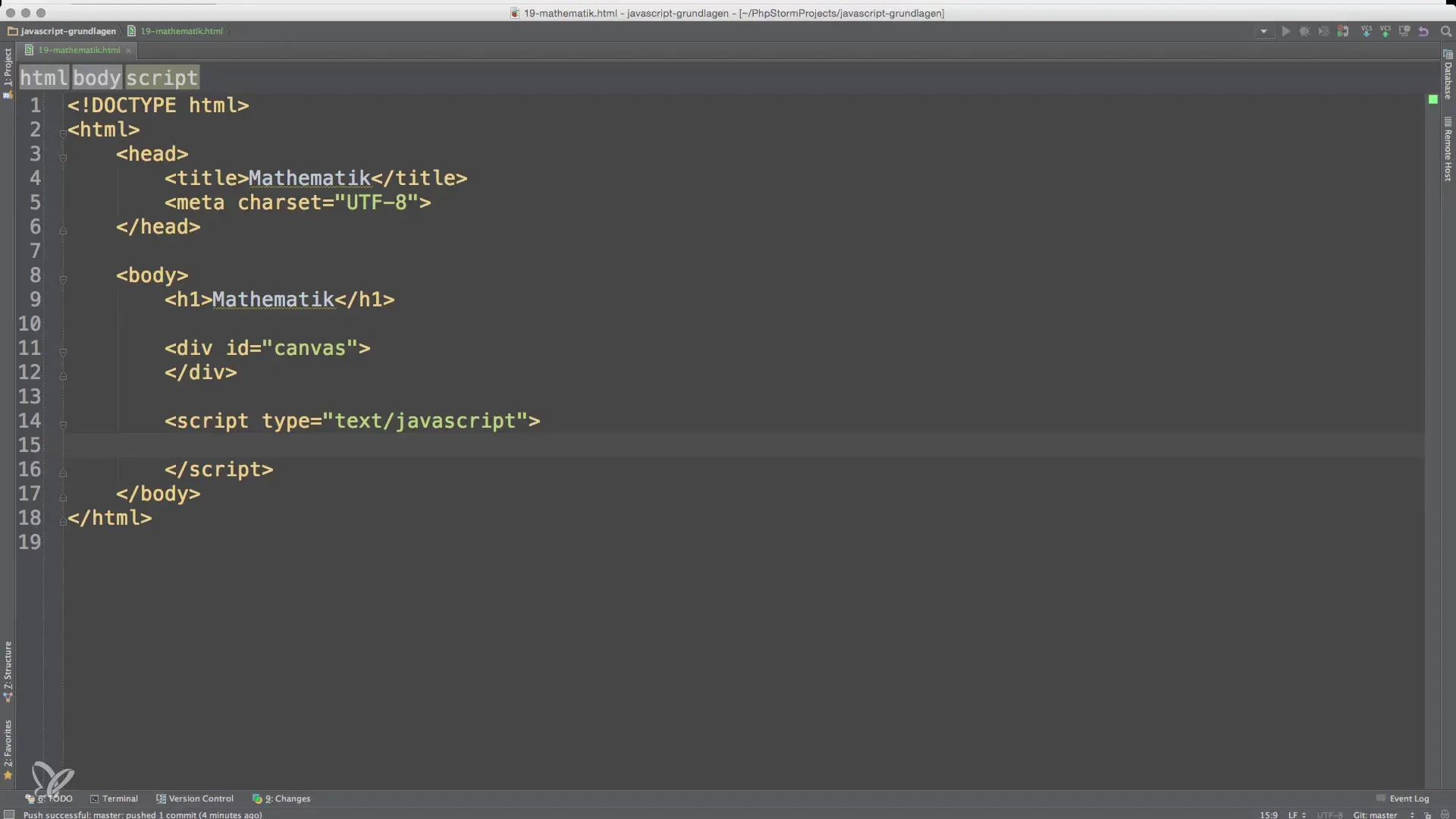This screenshot has height=819, width=1456.
Task: Click 19-mathematik.html in the navigation bar
Action: pyautogui.click(x=175, y=31)
